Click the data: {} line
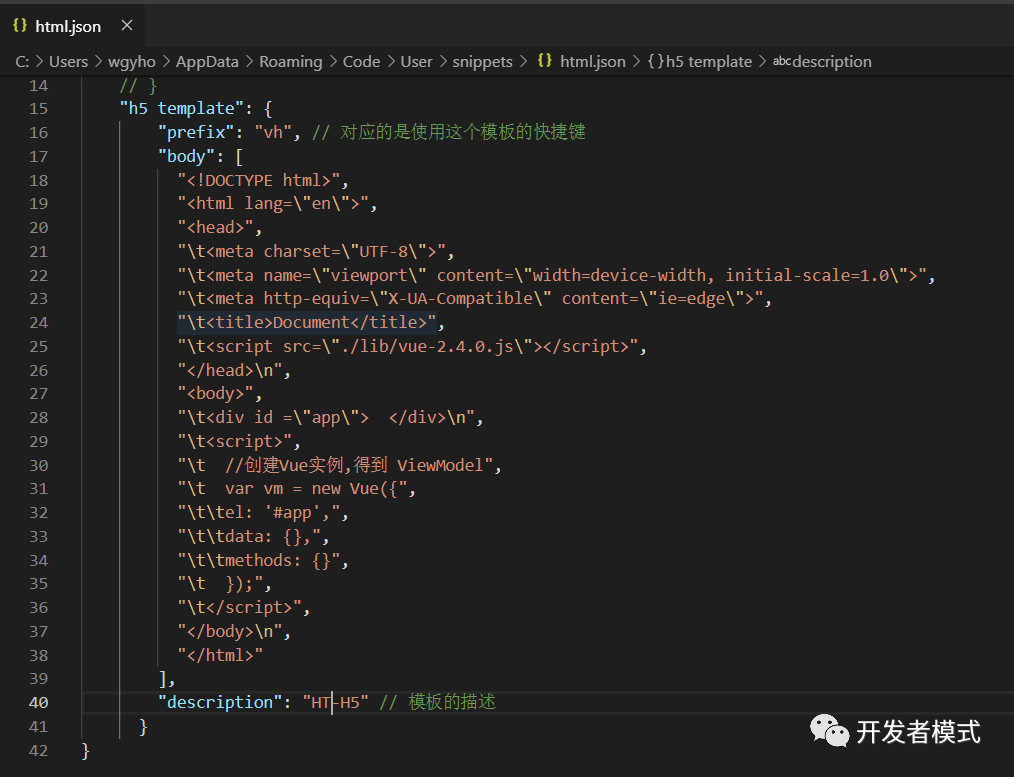The height and width of the screenshot is (777, 1014). click(249, 537)
